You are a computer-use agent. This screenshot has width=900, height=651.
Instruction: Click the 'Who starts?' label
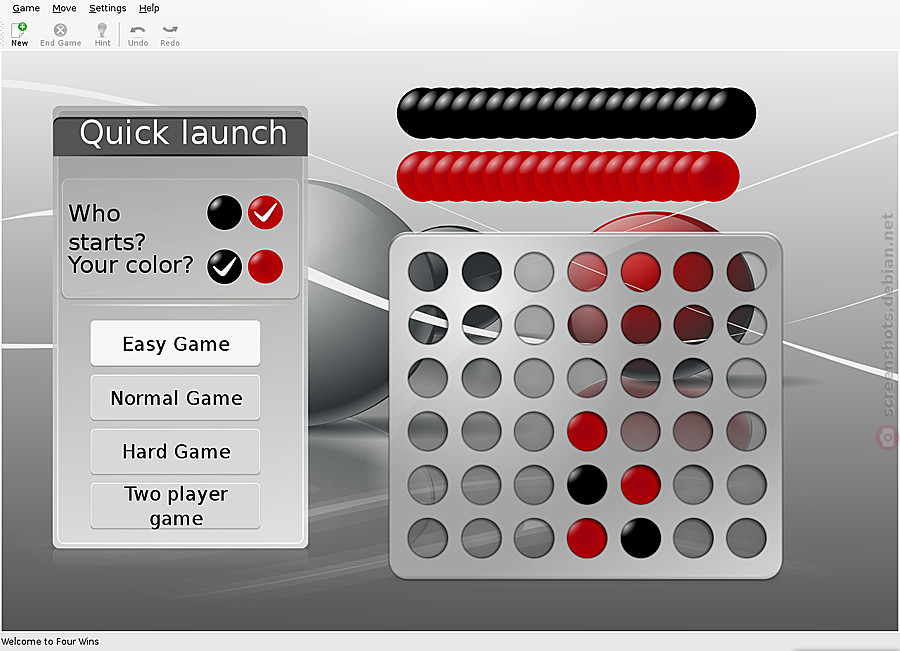(107, 228)
